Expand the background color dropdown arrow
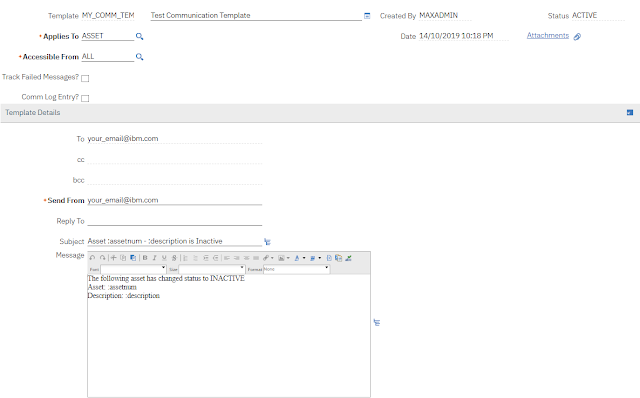640x398 pixels. pyautogui.click(x=320, y=258)
